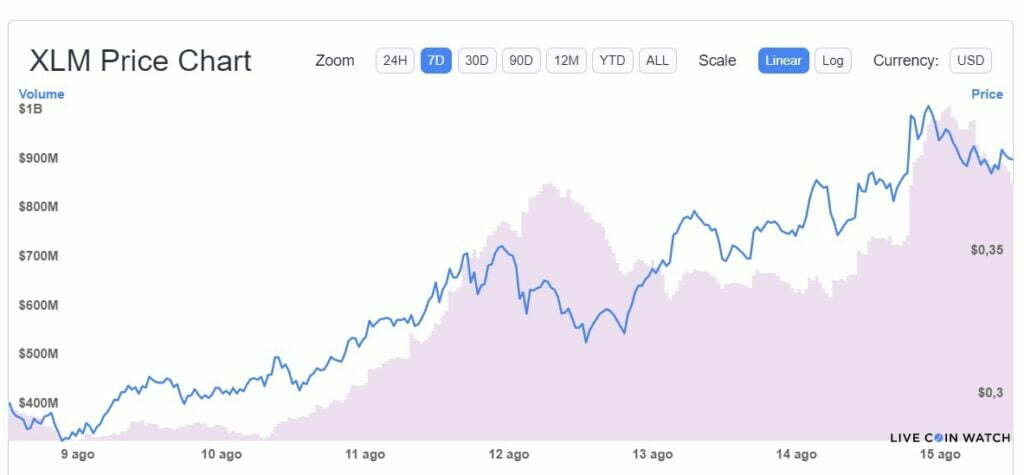Click the XLM Price Chart title
The image size is (1024, 475).
click(141, 61)
